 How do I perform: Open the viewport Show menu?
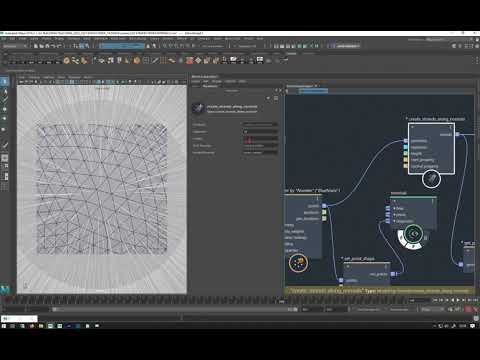[x=61, y=77]
